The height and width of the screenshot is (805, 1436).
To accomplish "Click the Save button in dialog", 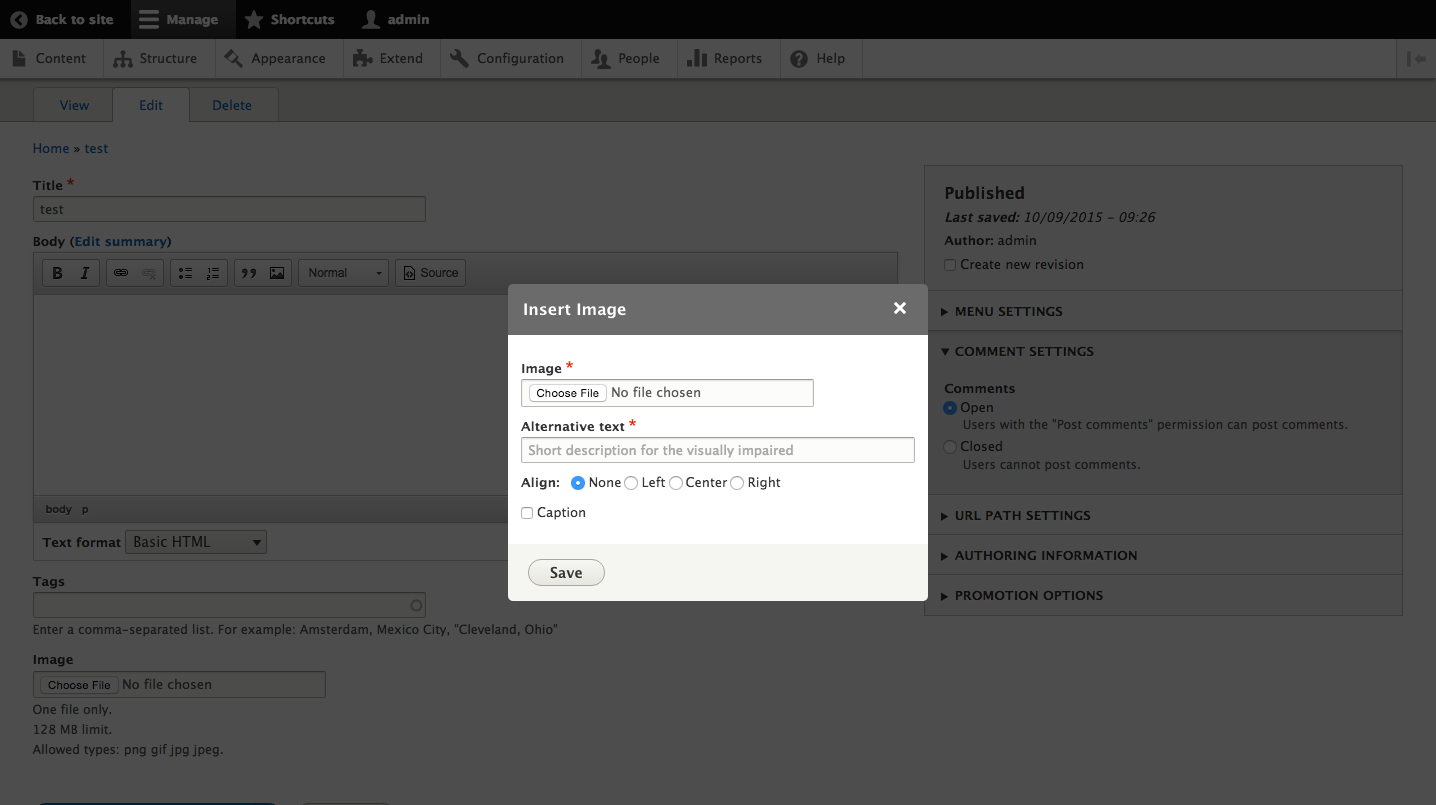I will [566, 572].
